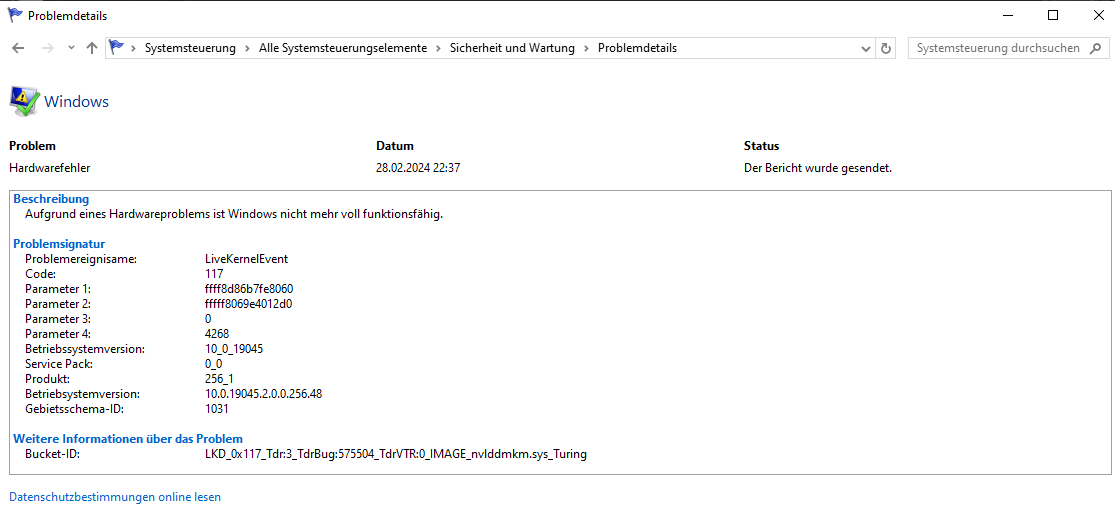The image size is (1115, 514).
Task: Expand the arrow after Alle Systemsteuerungselemente
Action: point(439,48)
